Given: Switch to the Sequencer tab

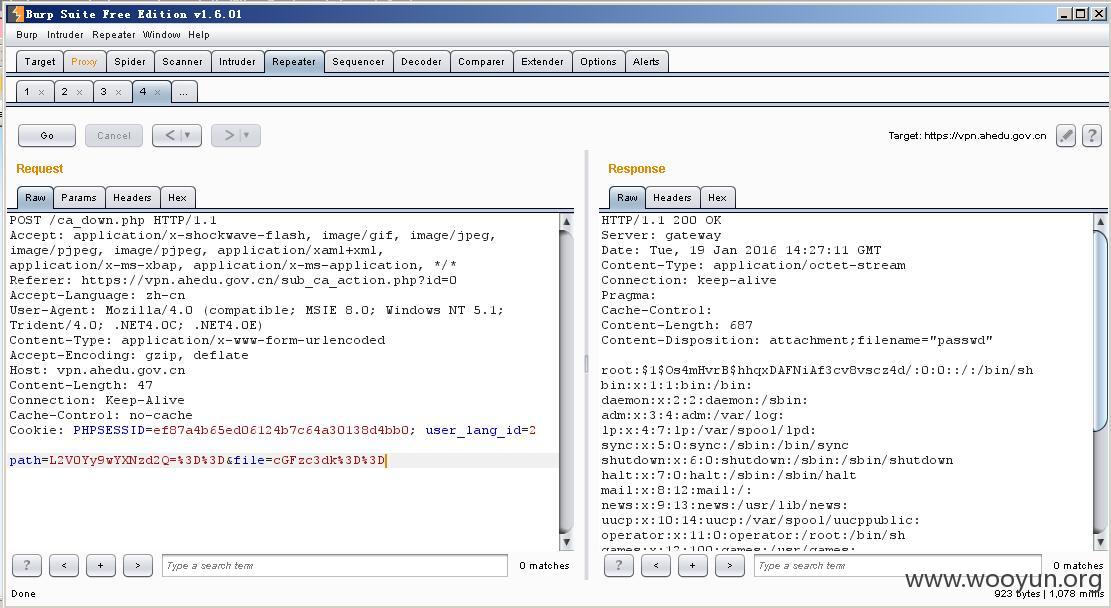Looking at the screenshot, I should [x=359, y=62].
